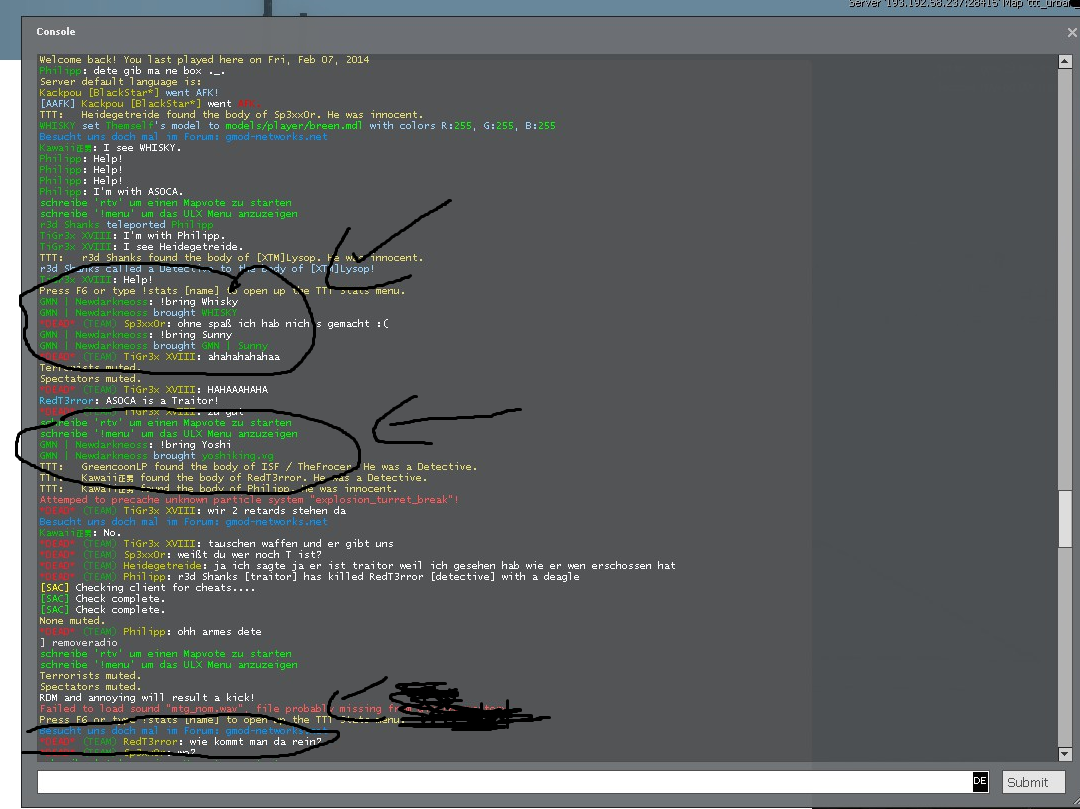
Task: Click 'Newdarkneoss: !bring Yoshi' line
Action: tap(135, 445)
